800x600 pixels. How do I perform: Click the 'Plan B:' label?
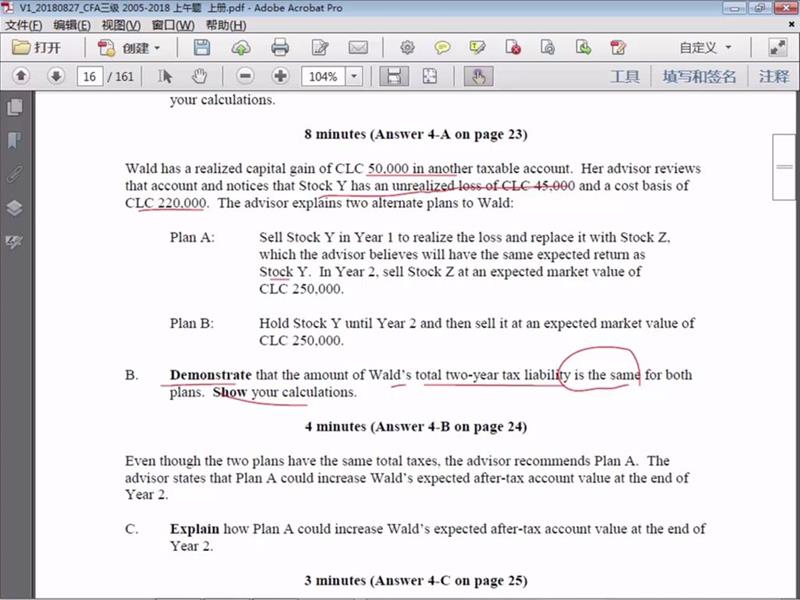(192, 323)
